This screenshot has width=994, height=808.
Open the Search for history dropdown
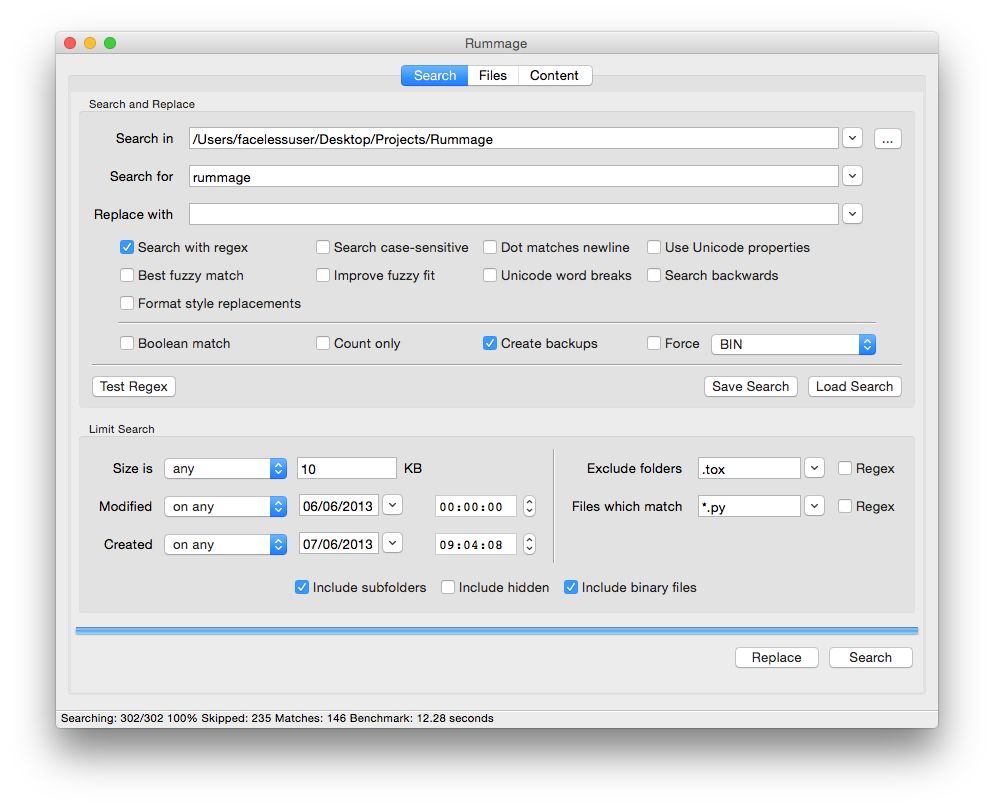pyautogui.click(x=852, y=175)
